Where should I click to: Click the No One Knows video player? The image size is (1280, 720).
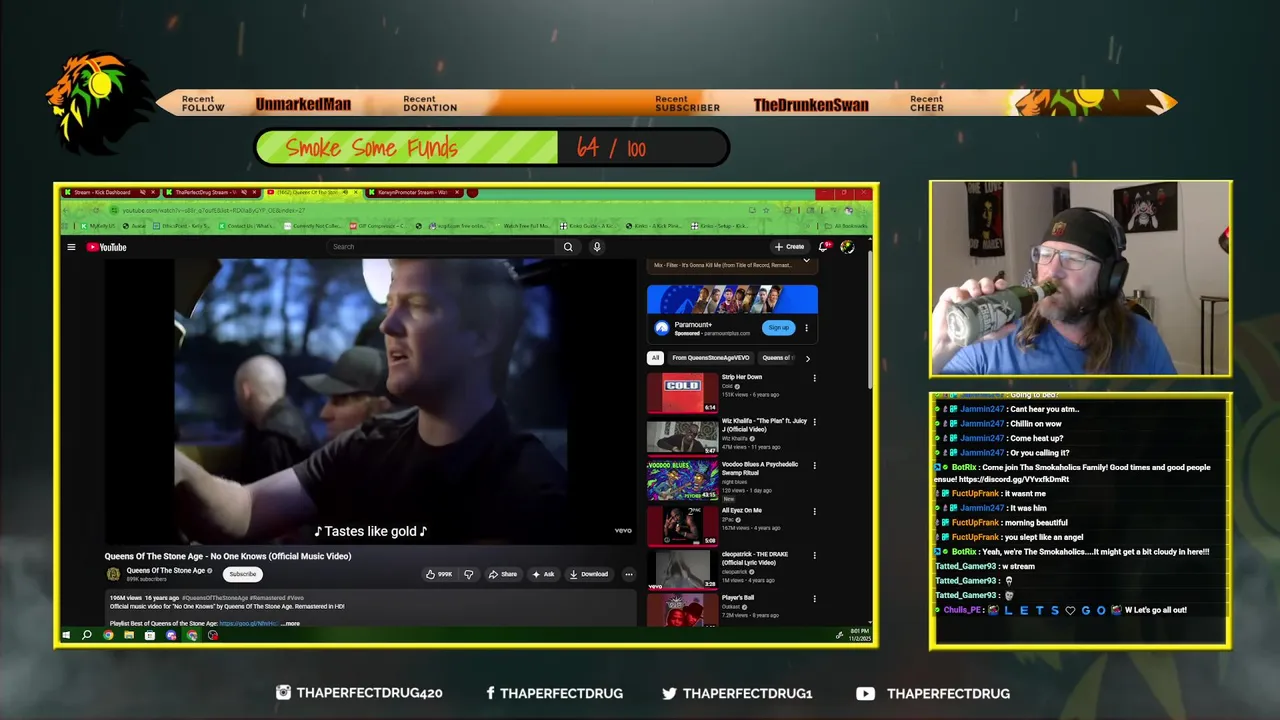[x=371, y=402]
